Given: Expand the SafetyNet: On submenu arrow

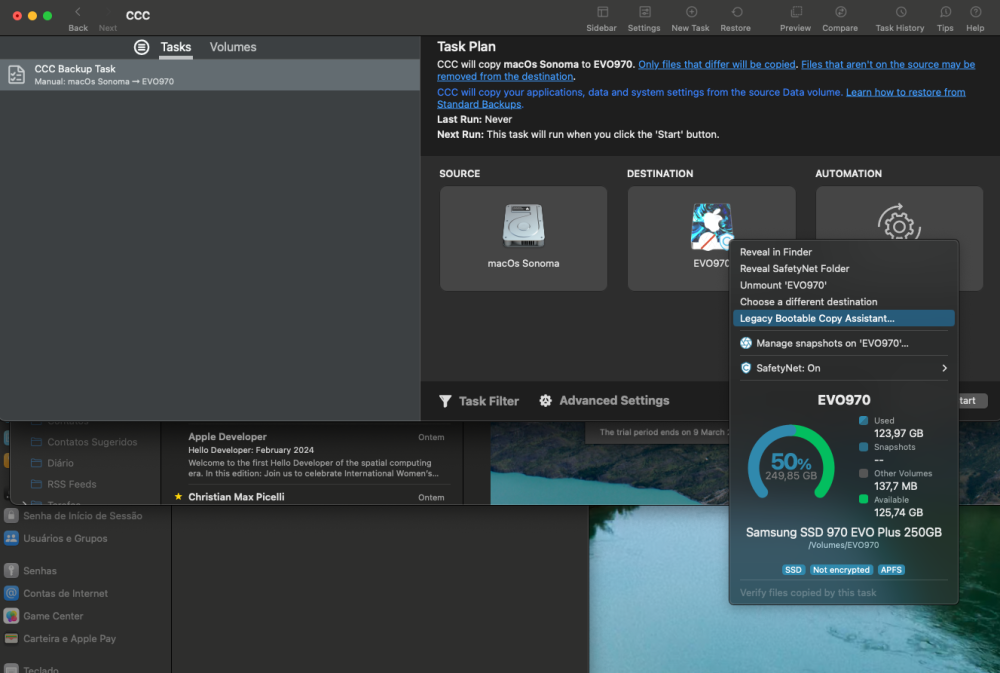Looking at the screenshot, I should [x=945, y=368].
